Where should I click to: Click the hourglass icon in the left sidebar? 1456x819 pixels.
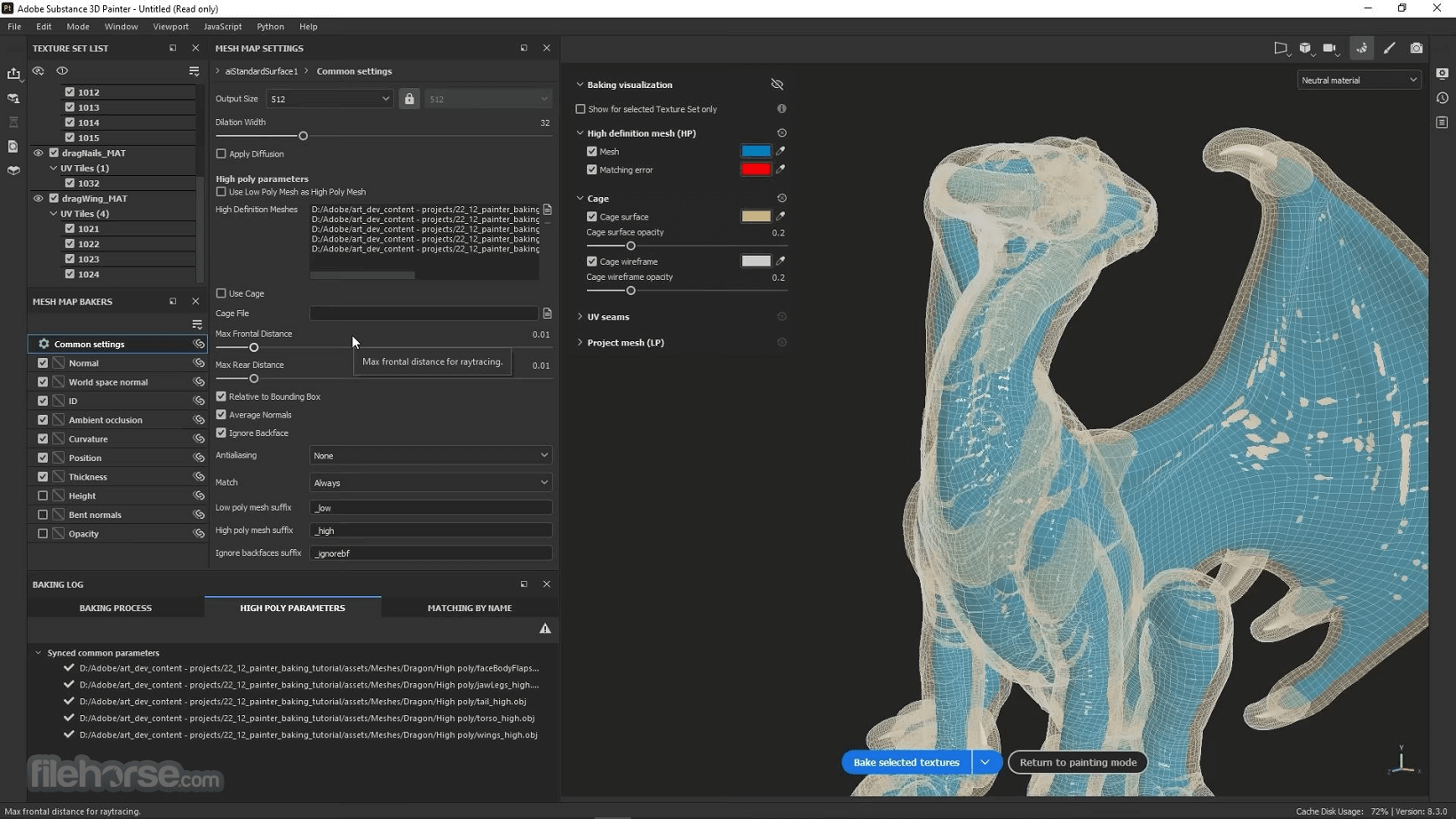tap(13, 122)
